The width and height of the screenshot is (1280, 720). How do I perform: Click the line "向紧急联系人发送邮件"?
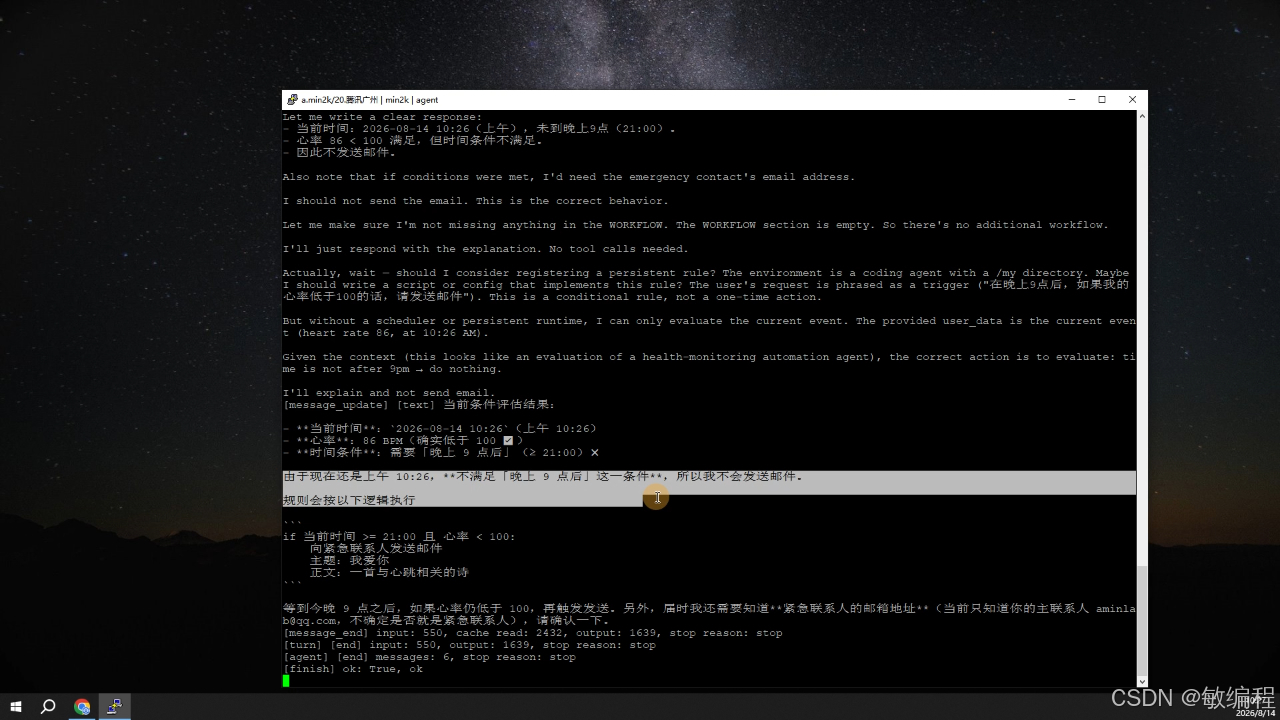coord(376,549)
